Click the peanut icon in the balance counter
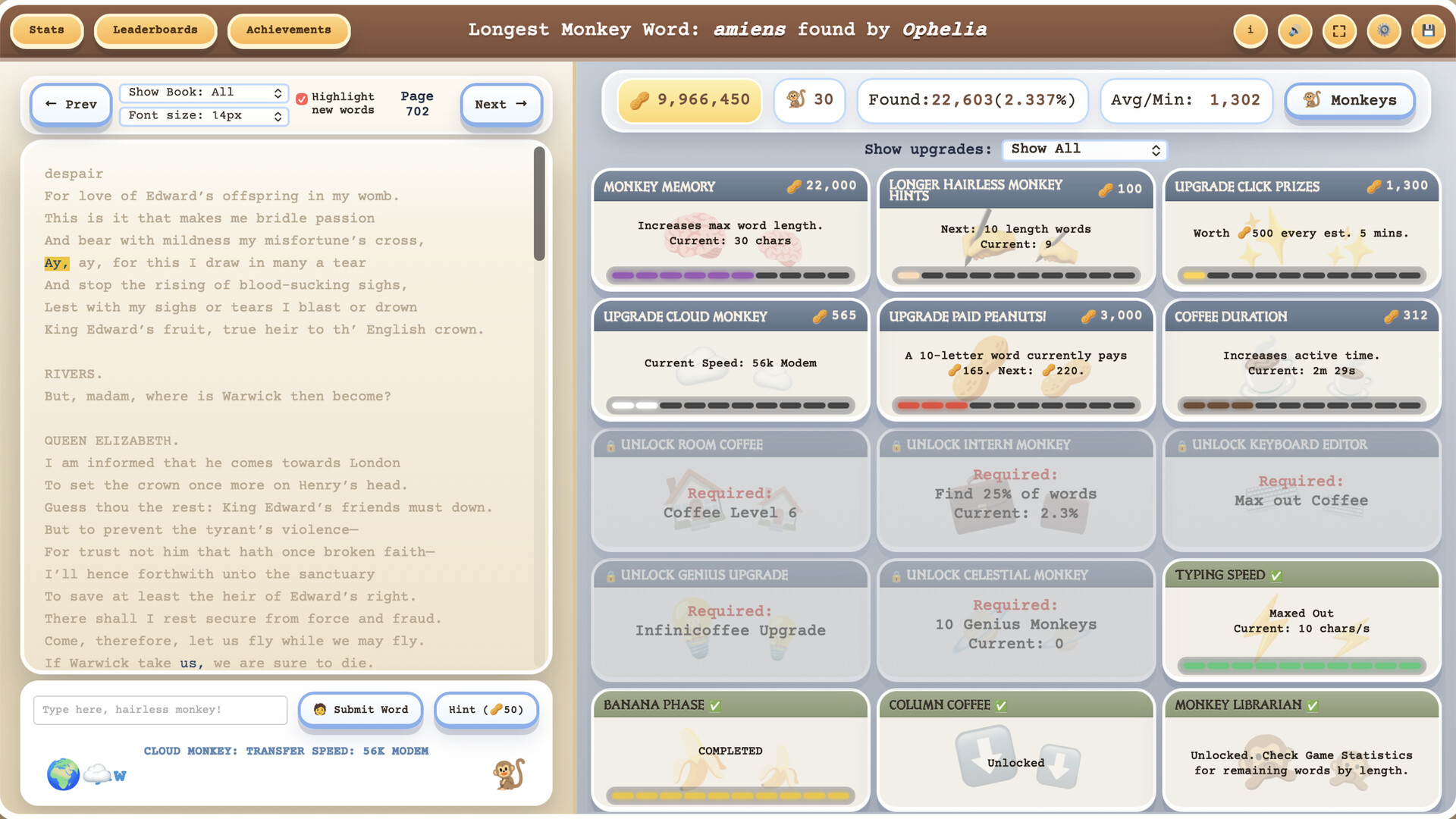The width and height of the screenshot is (1456, 819). click(639, 100)
